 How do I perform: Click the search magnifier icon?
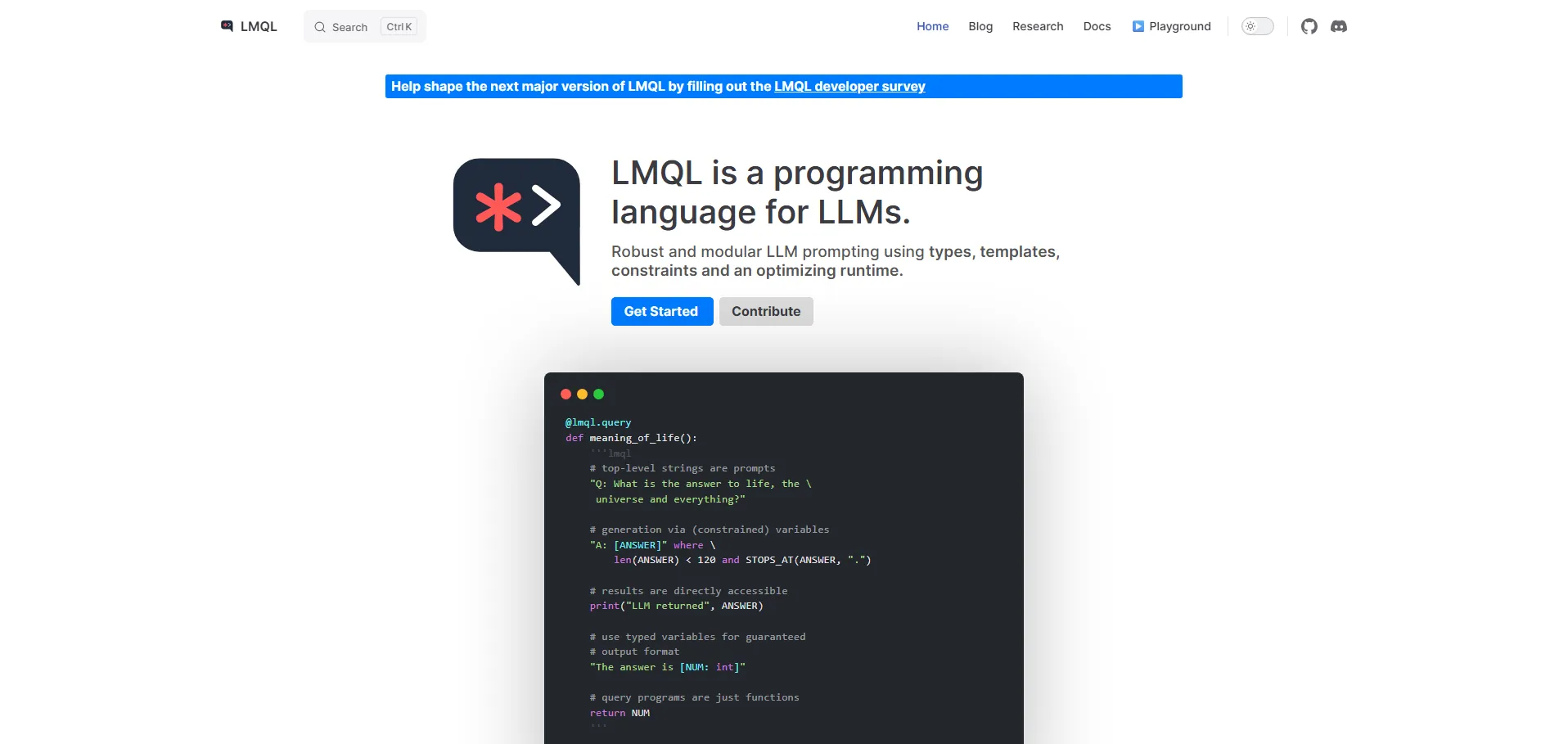[320, 27]
